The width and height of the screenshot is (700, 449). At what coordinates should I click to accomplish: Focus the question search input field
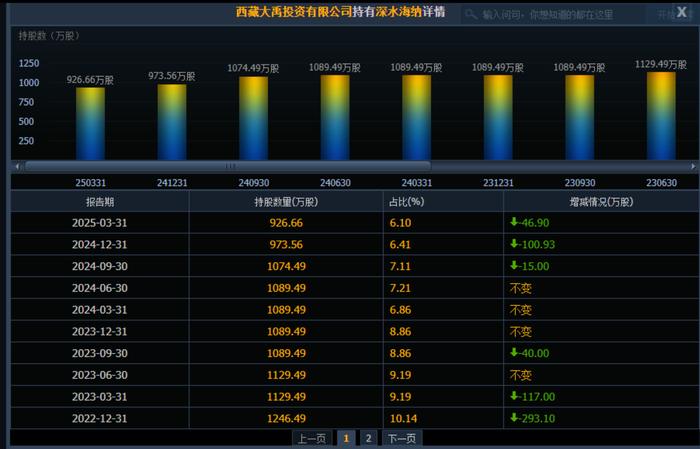coord(553,15)
